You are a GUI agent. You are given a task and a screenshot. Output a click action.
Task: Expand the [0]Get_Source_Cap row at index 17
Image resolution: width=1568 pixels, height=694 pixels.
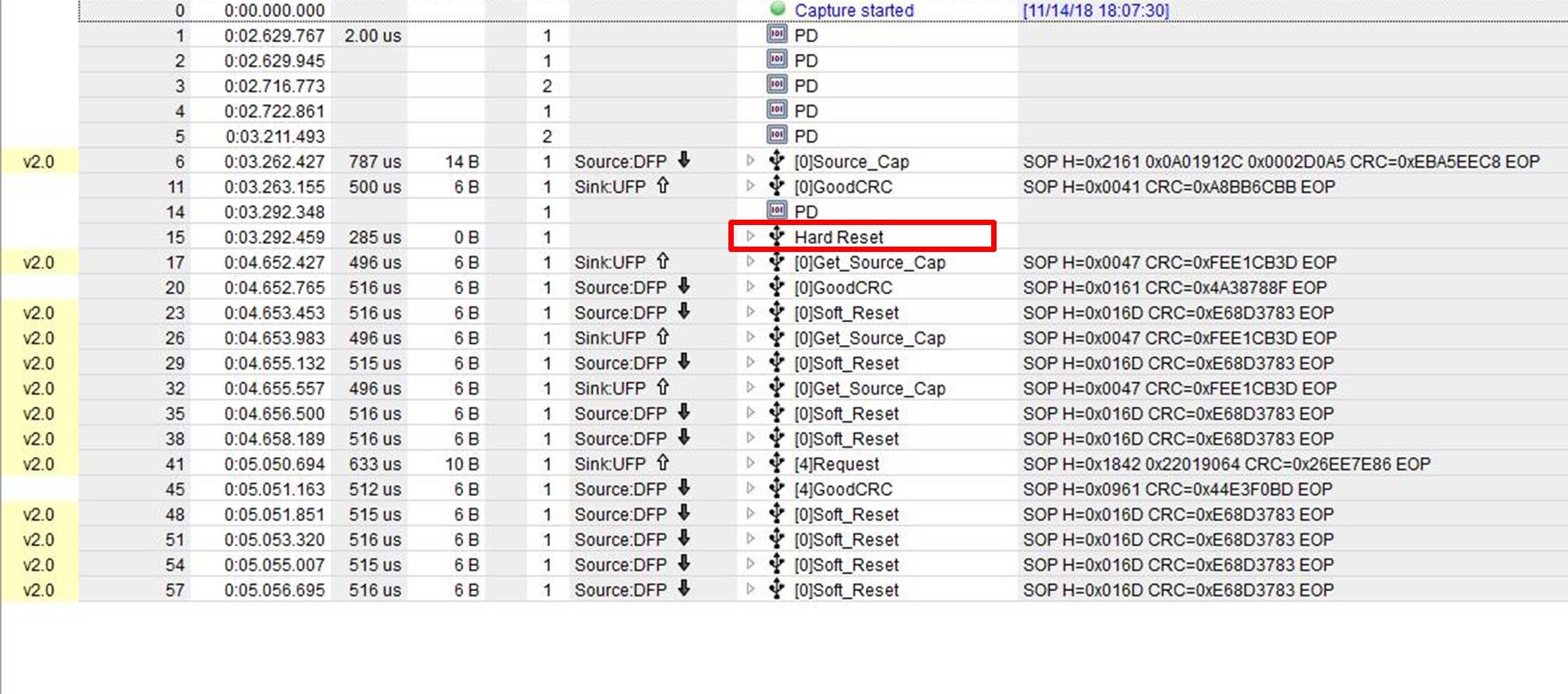[751, 262]
